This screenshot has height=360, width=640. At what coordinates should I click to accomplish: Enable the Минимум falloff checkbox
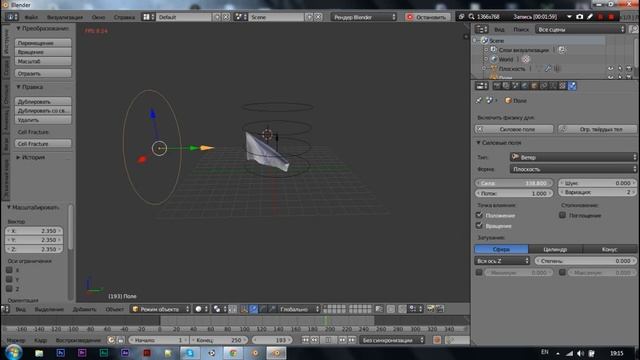(479, 272)
